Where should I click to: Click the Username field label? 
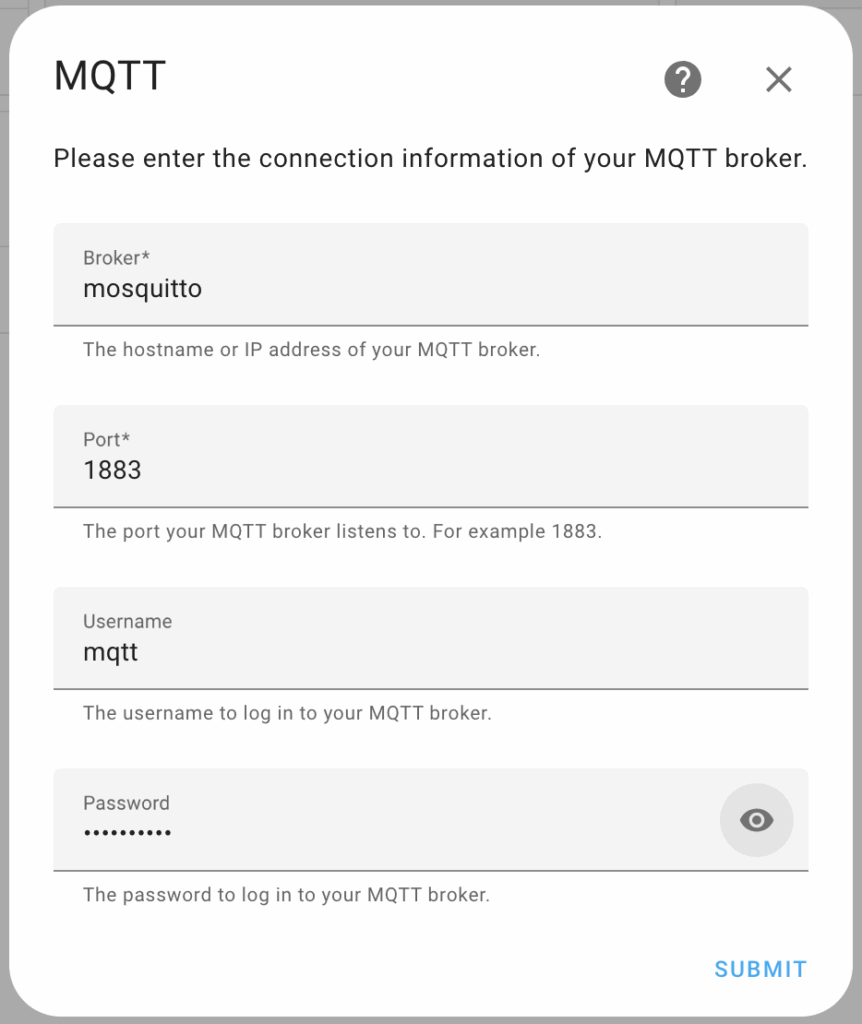127,621
